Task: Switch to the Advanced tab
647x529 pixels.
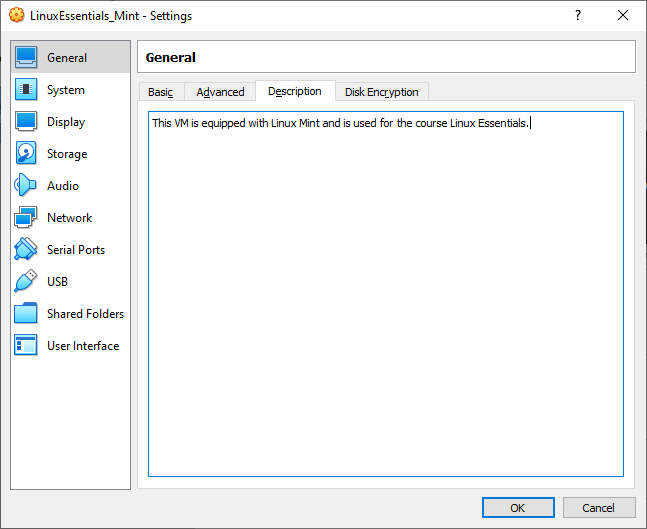Action: click(x=220, y=92)
